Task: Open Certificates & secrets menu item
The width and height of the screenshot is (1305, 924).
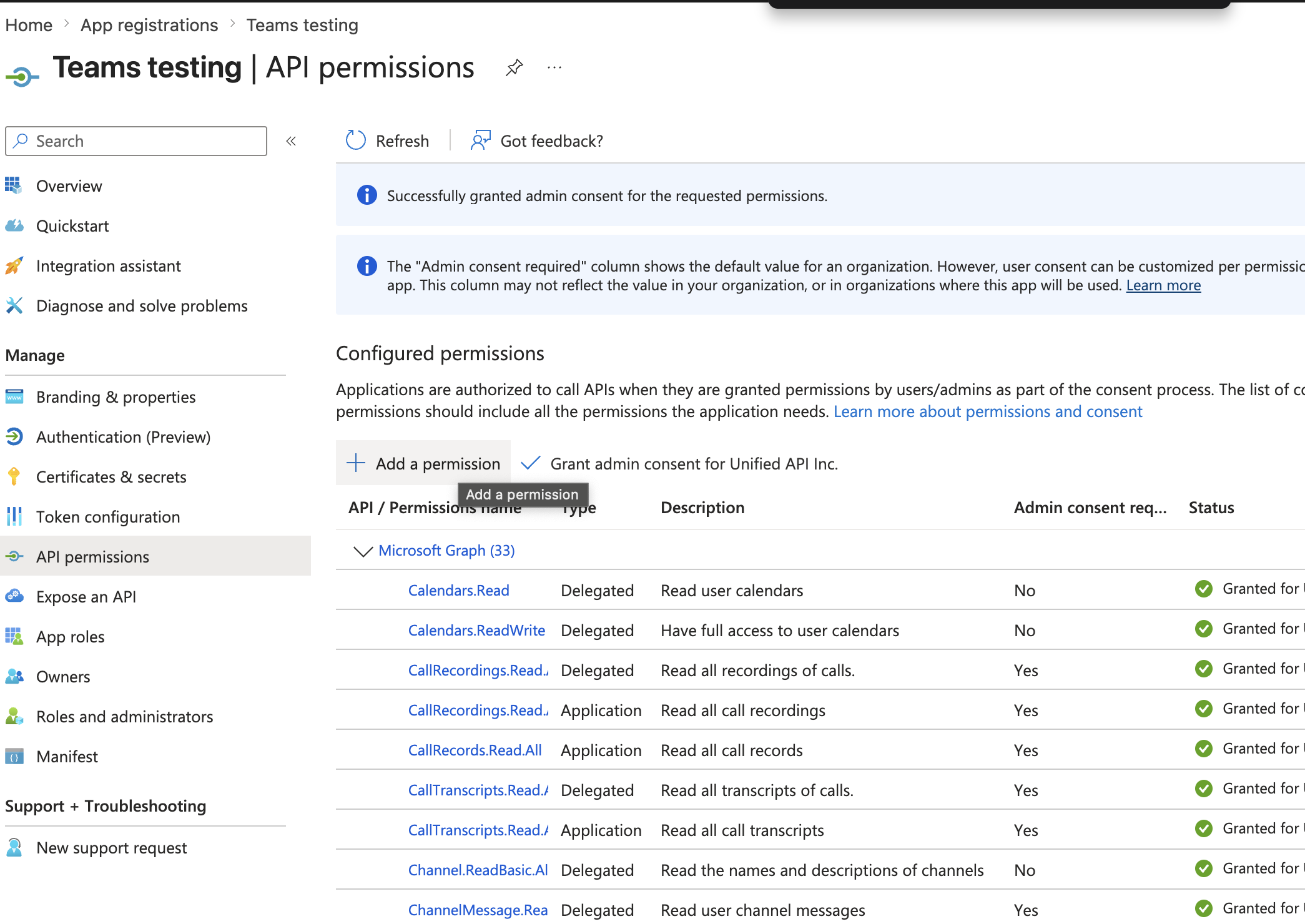Action: pos(111,477)
